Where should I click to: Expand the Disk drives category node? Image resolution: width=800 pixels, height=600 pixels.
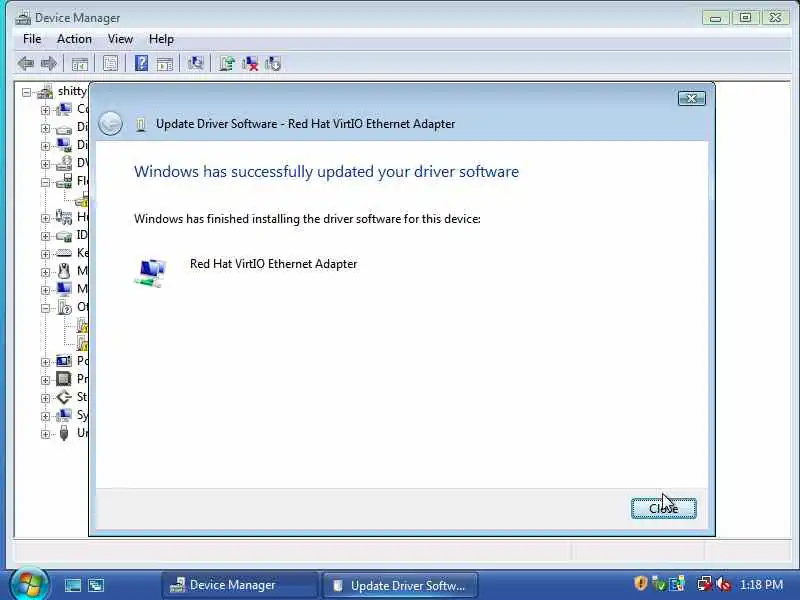(45, 128)
